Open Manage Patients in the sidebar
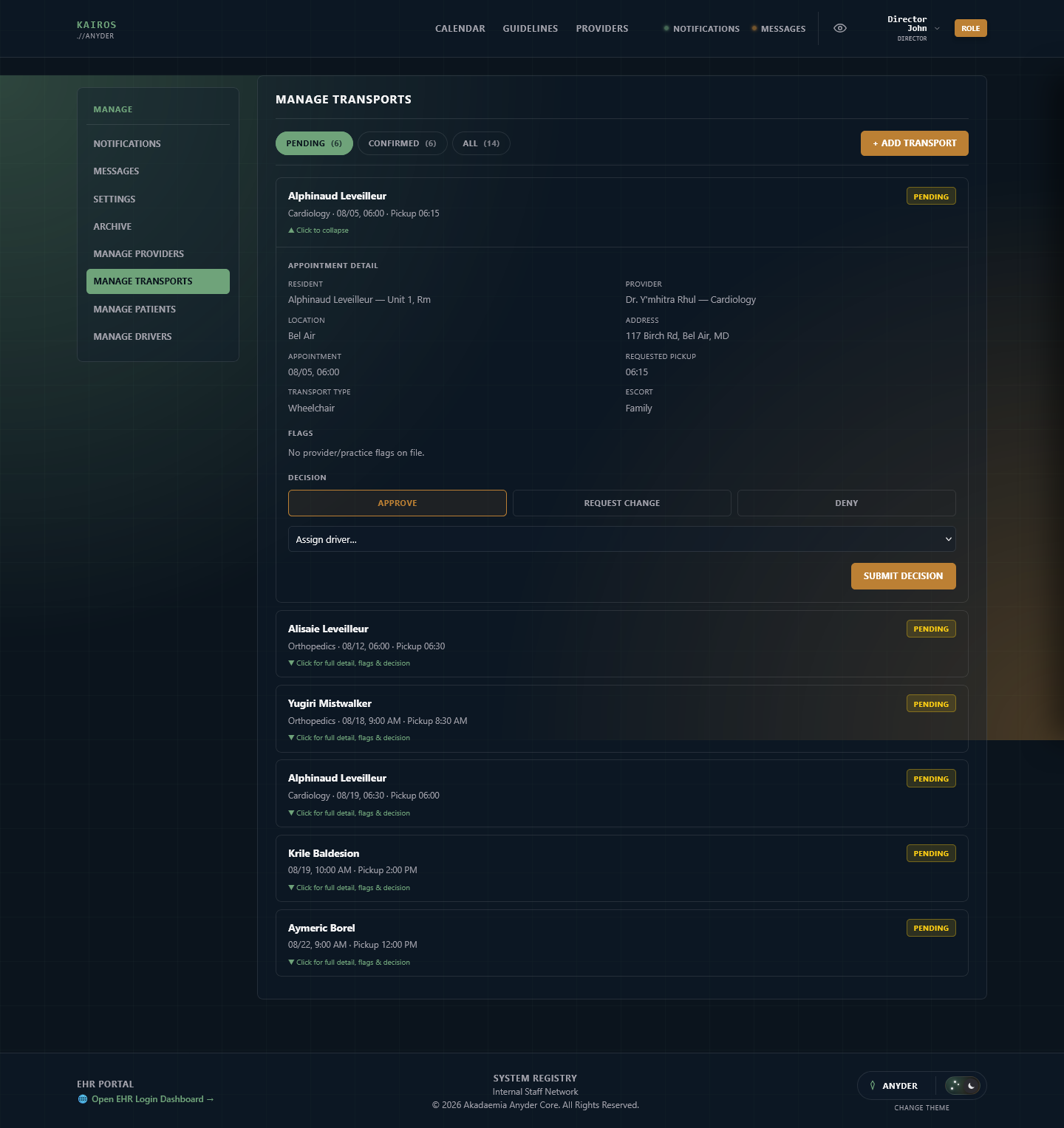 pyautogui.click(x=158, y=310)
